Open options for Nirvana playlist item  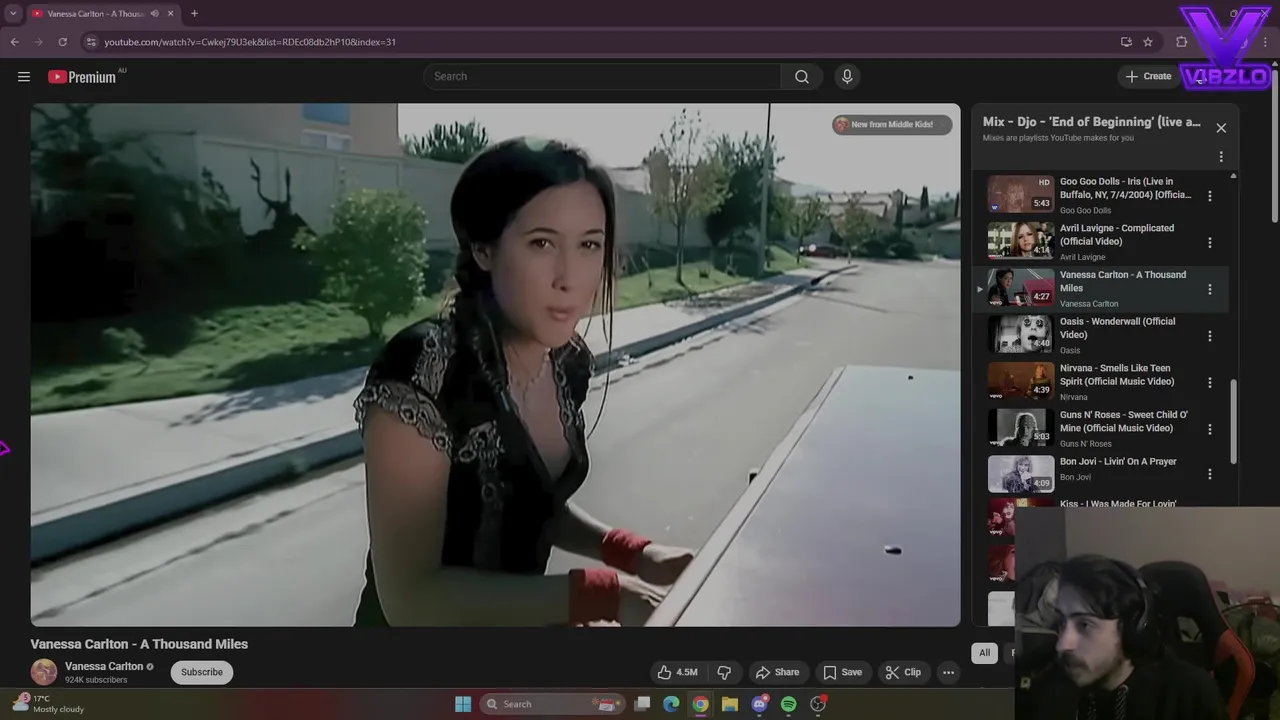pos(1210,382)
